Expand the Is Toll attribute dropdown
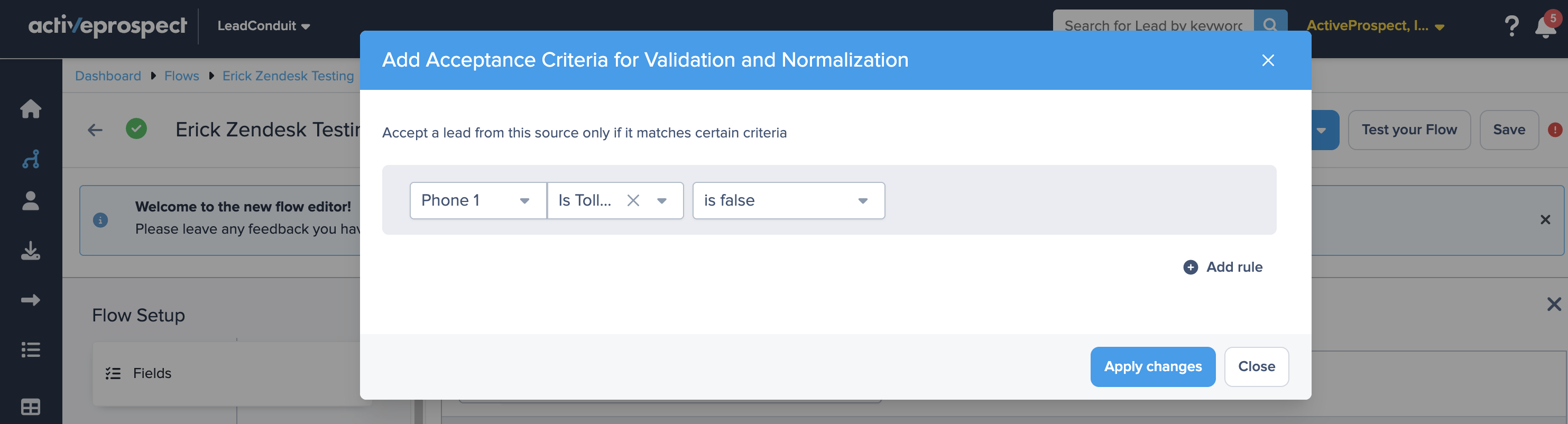The height and width of the screenshot is (424, 1568). [662, 201]
